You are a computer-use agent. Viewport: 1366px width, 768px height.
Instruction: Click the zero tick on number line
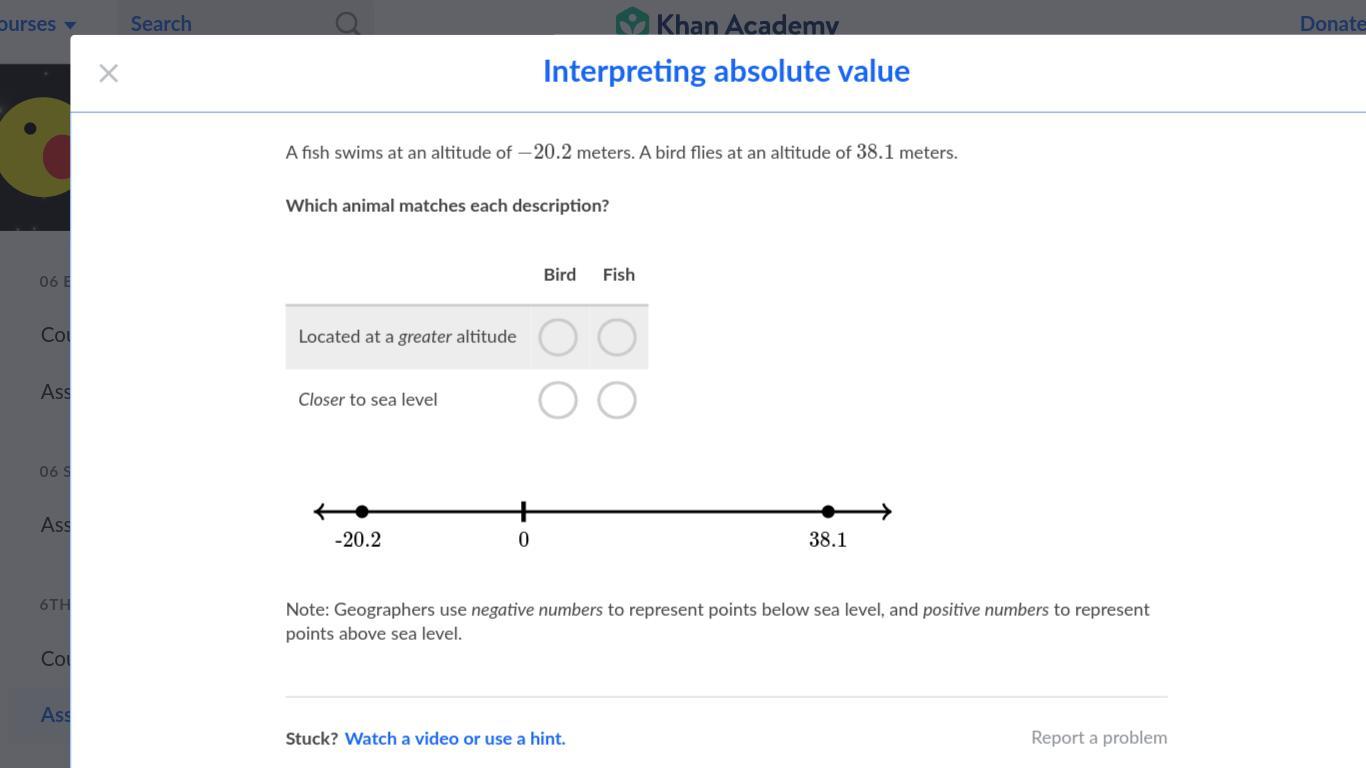(523, 512)
